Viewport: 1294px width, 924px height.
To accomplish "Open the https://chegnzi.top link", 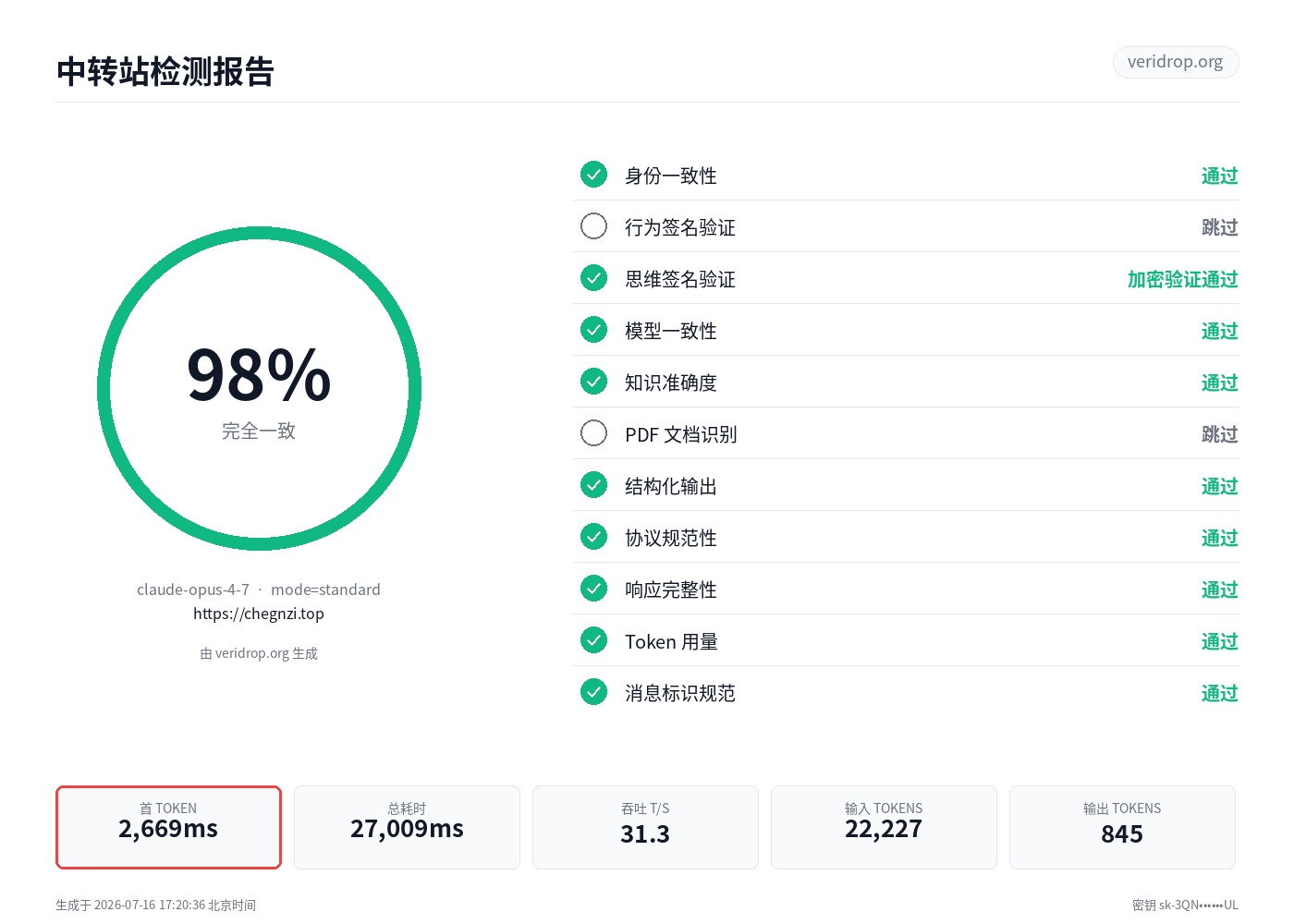I will (x=259, y=614).
